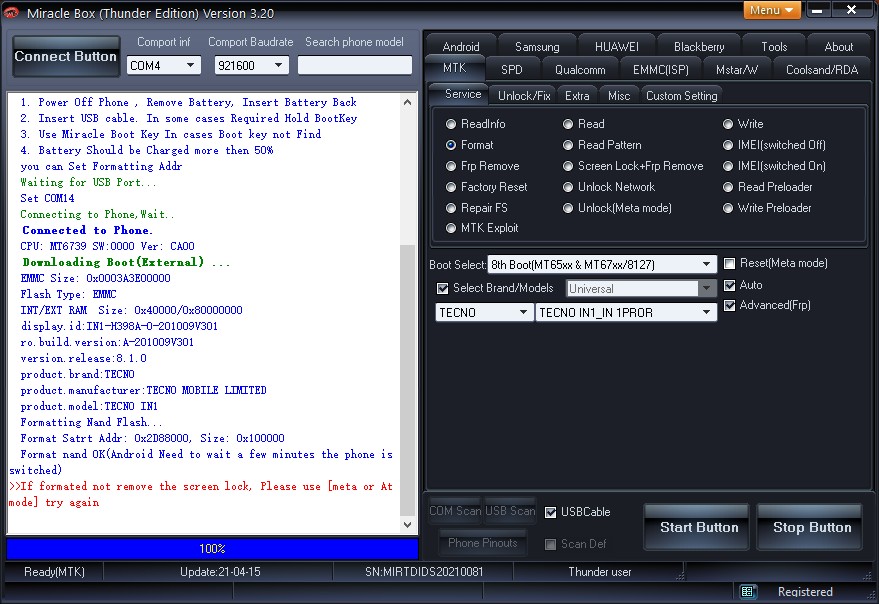Select the MTK tab
The image size is (879, 604).
tap(455, 68)
